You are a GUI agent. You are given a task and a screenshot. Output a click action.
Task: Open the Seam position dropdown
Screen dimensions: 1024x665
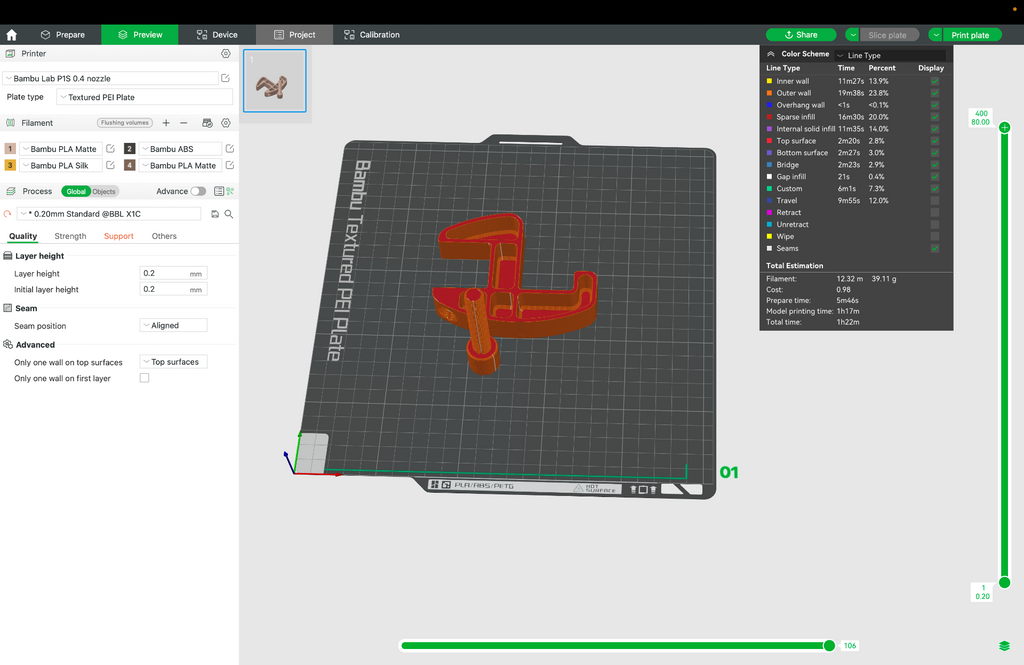(174, 325)
